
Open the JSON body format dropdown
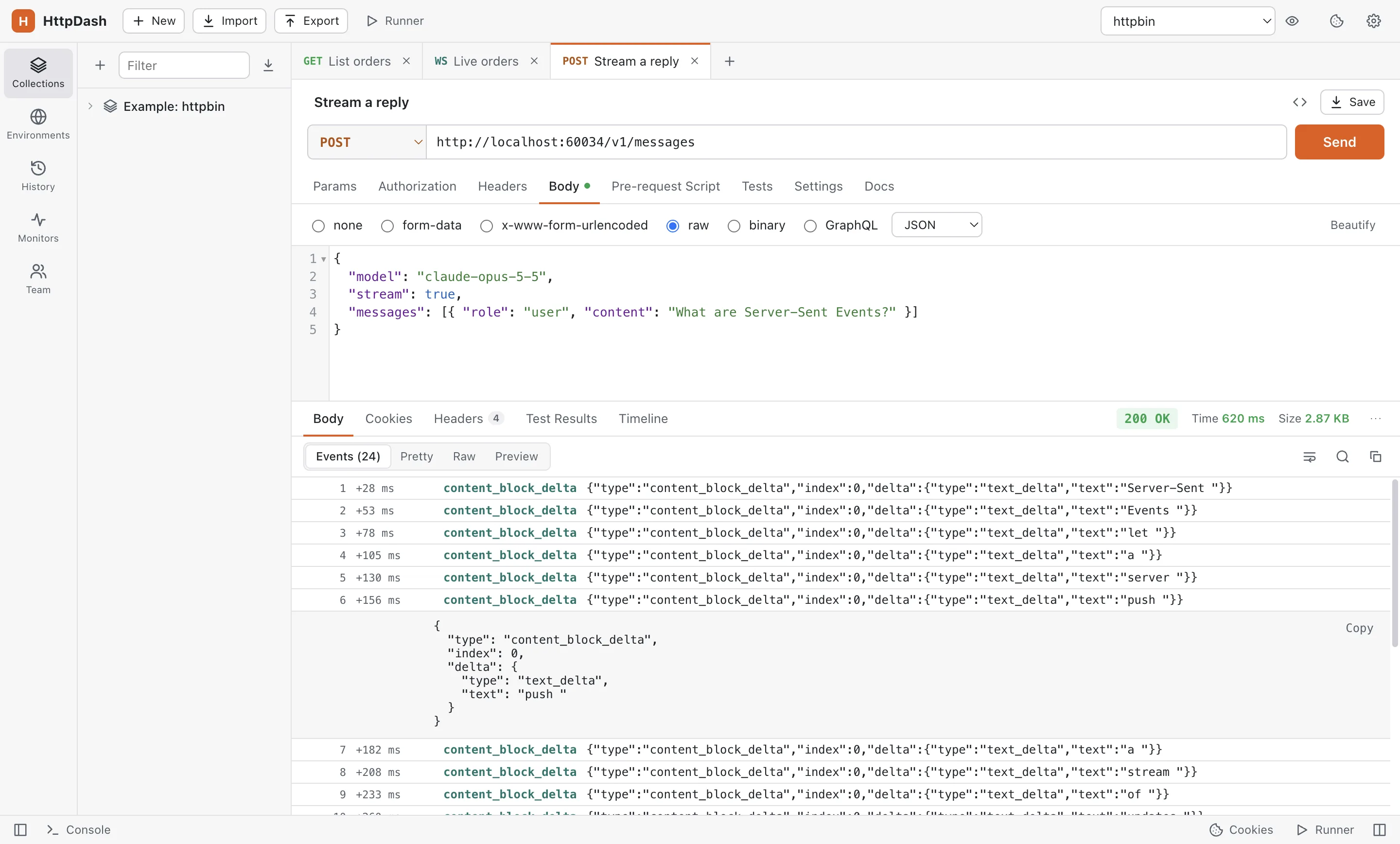tap(937, 225)
